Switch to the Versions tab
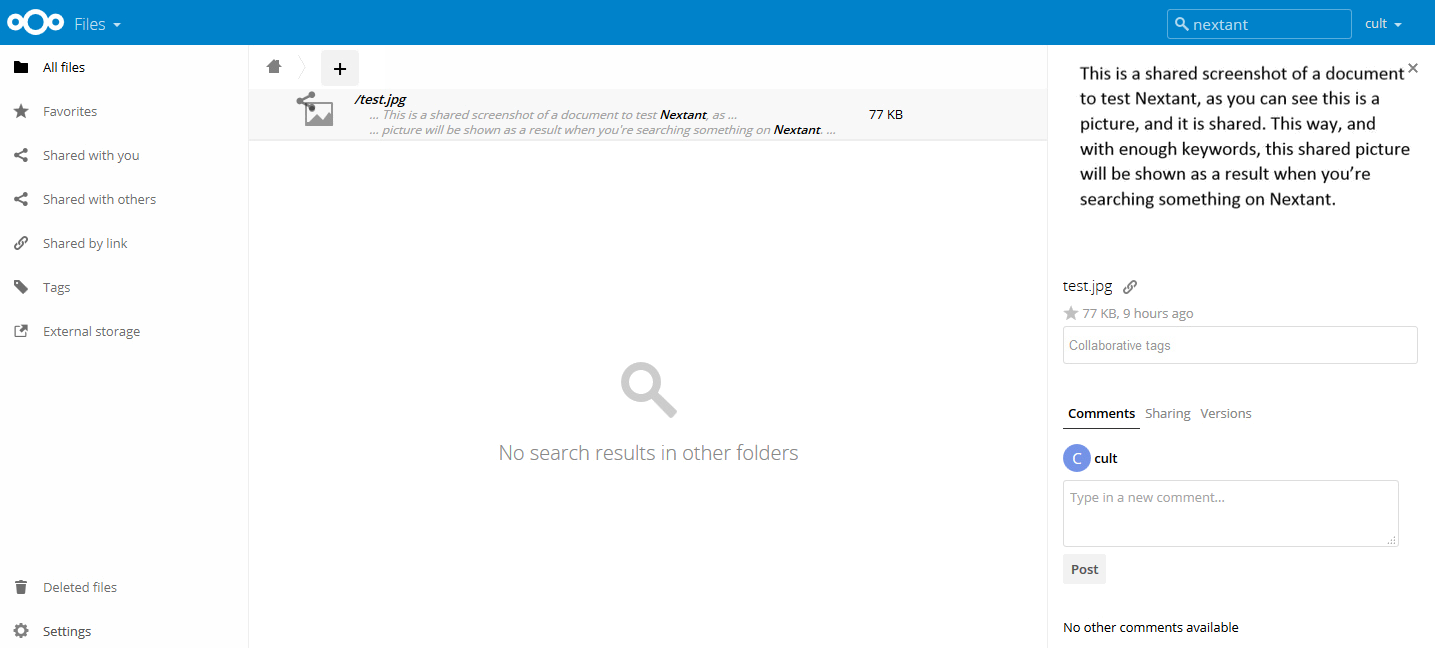This screenshot has height=648, width=1435. pyautogui.click(x=1225, y=413)
